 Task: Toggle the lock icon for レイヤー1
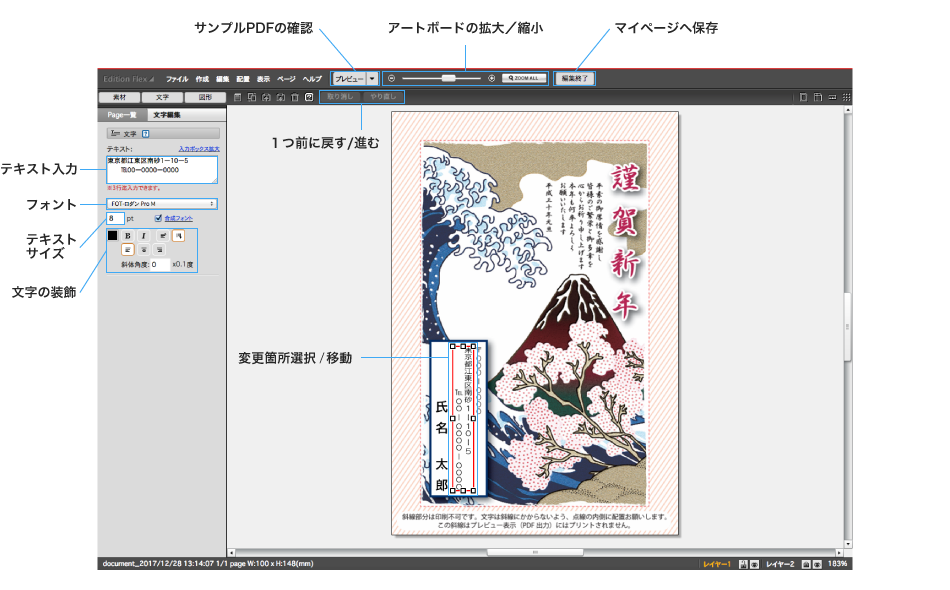(x=743, y=564)
